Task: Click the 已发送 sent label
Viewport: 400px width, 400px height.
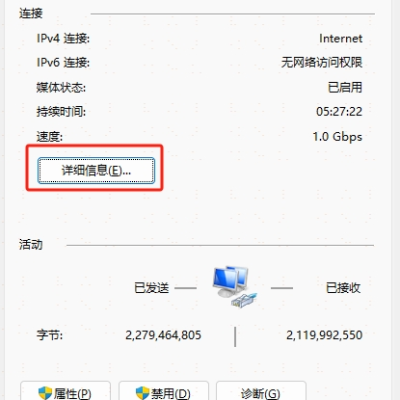Action: [152, 288]
